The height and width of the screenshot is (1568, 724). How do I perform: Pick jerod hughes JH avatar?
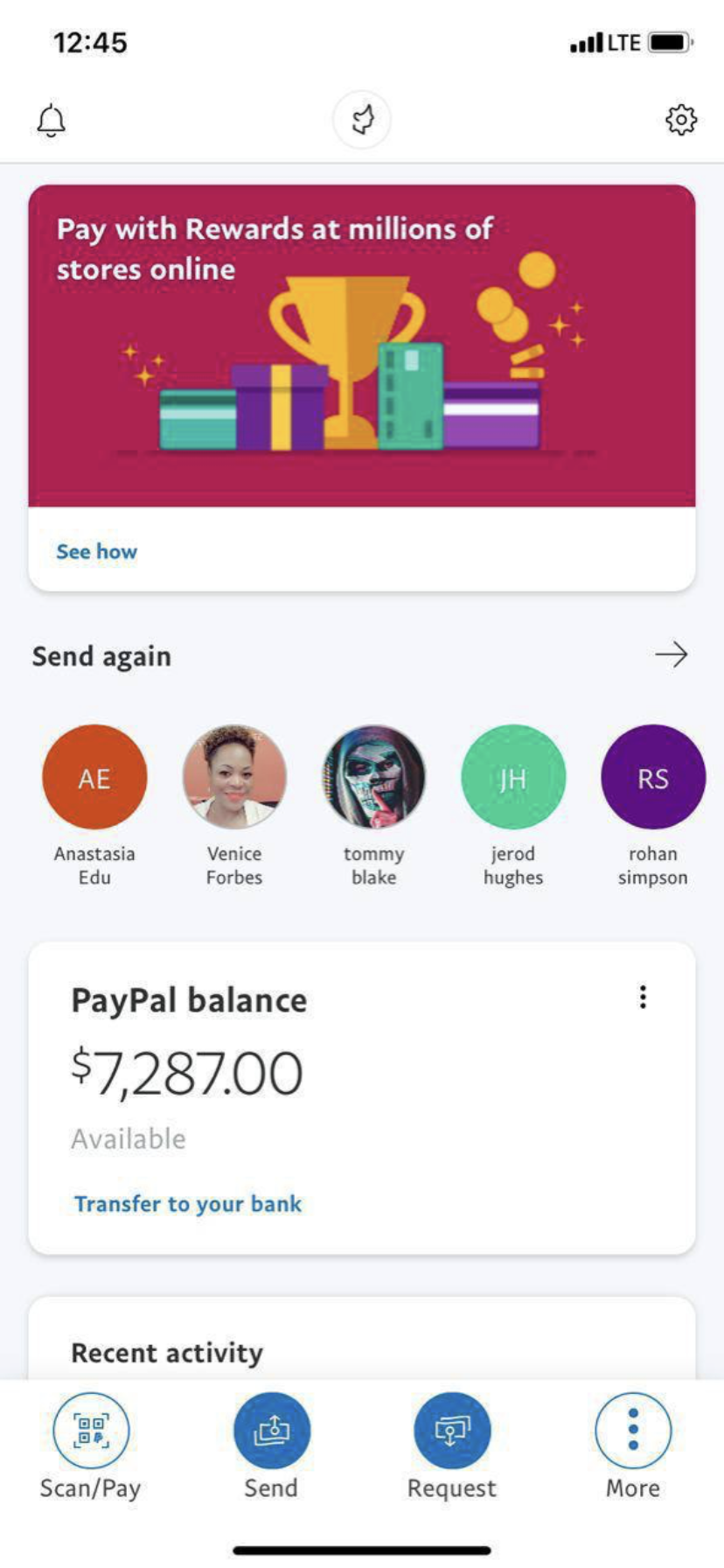[513, 777]
